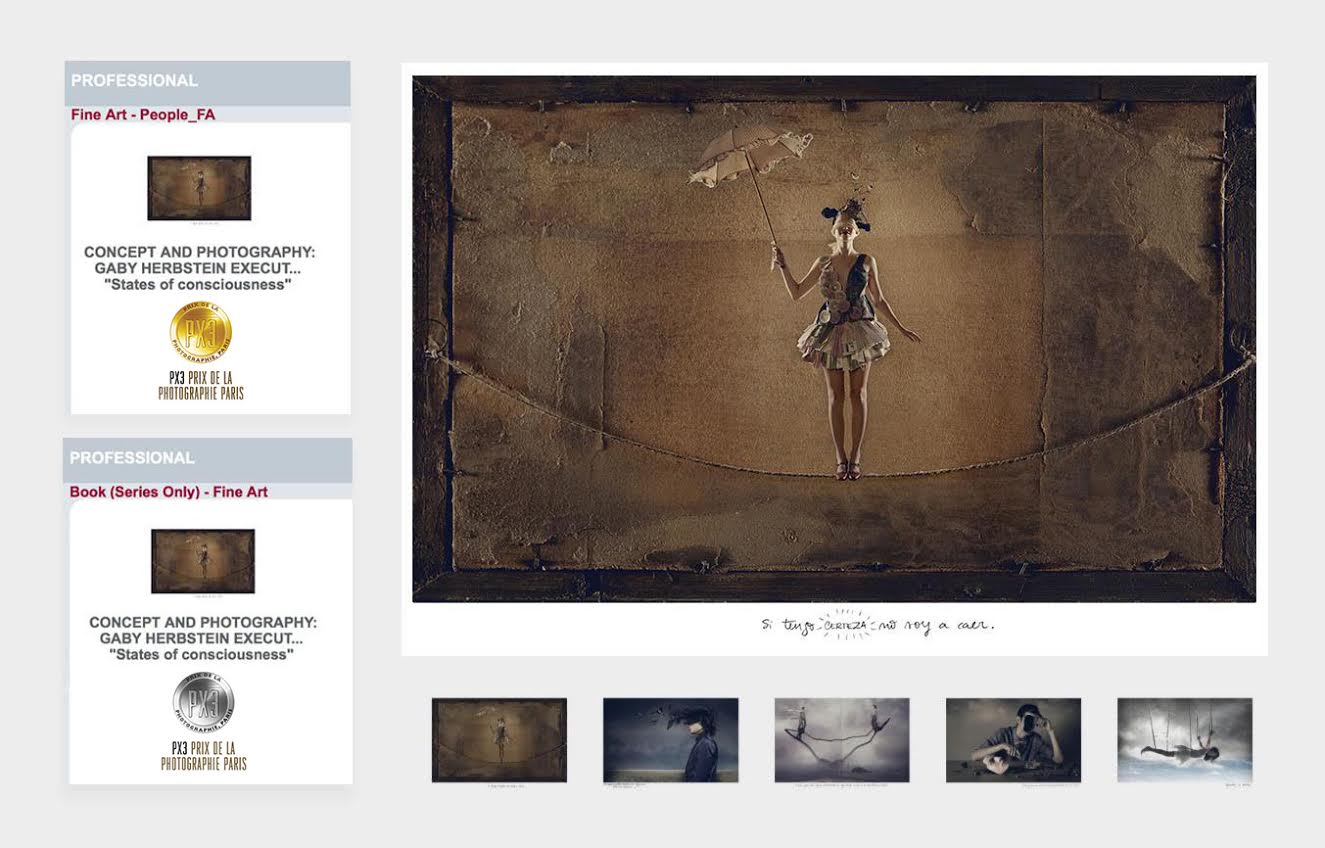Select the thumbnail of person floating in clouds
Viewport: 1325px width, 848px height.
pyautogui.click(x=1184, y=740)
